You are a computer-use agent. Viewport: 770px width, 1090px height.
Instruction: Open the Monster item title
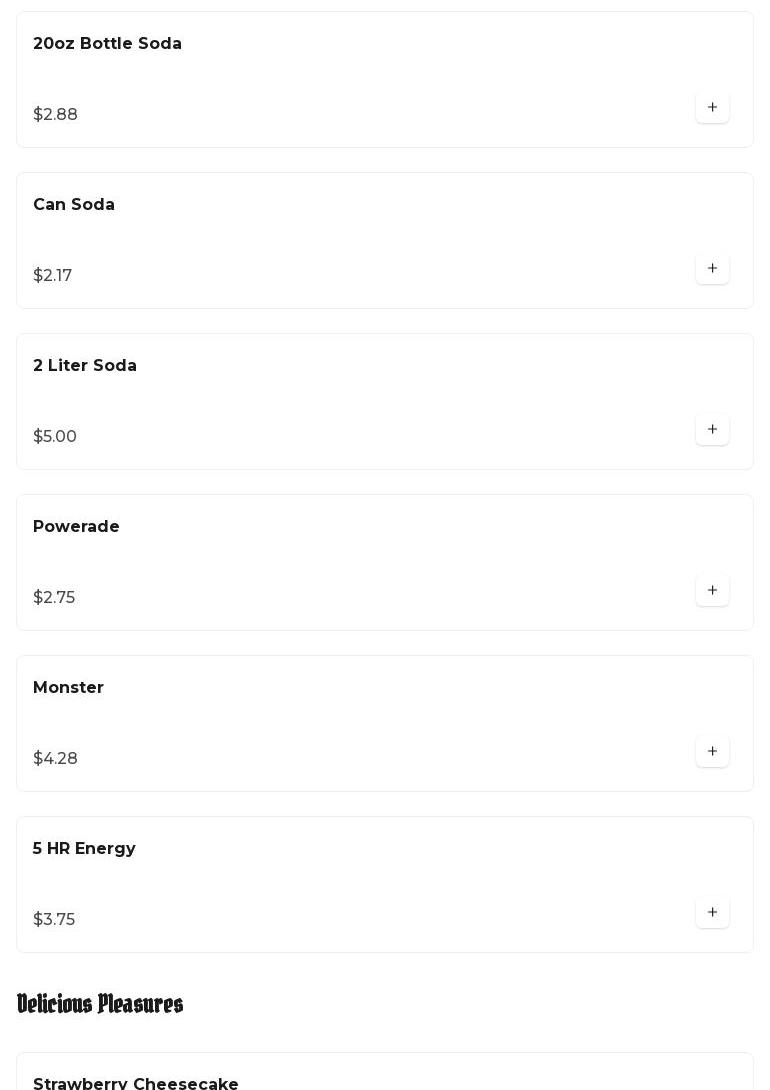[x=68, y=688]
